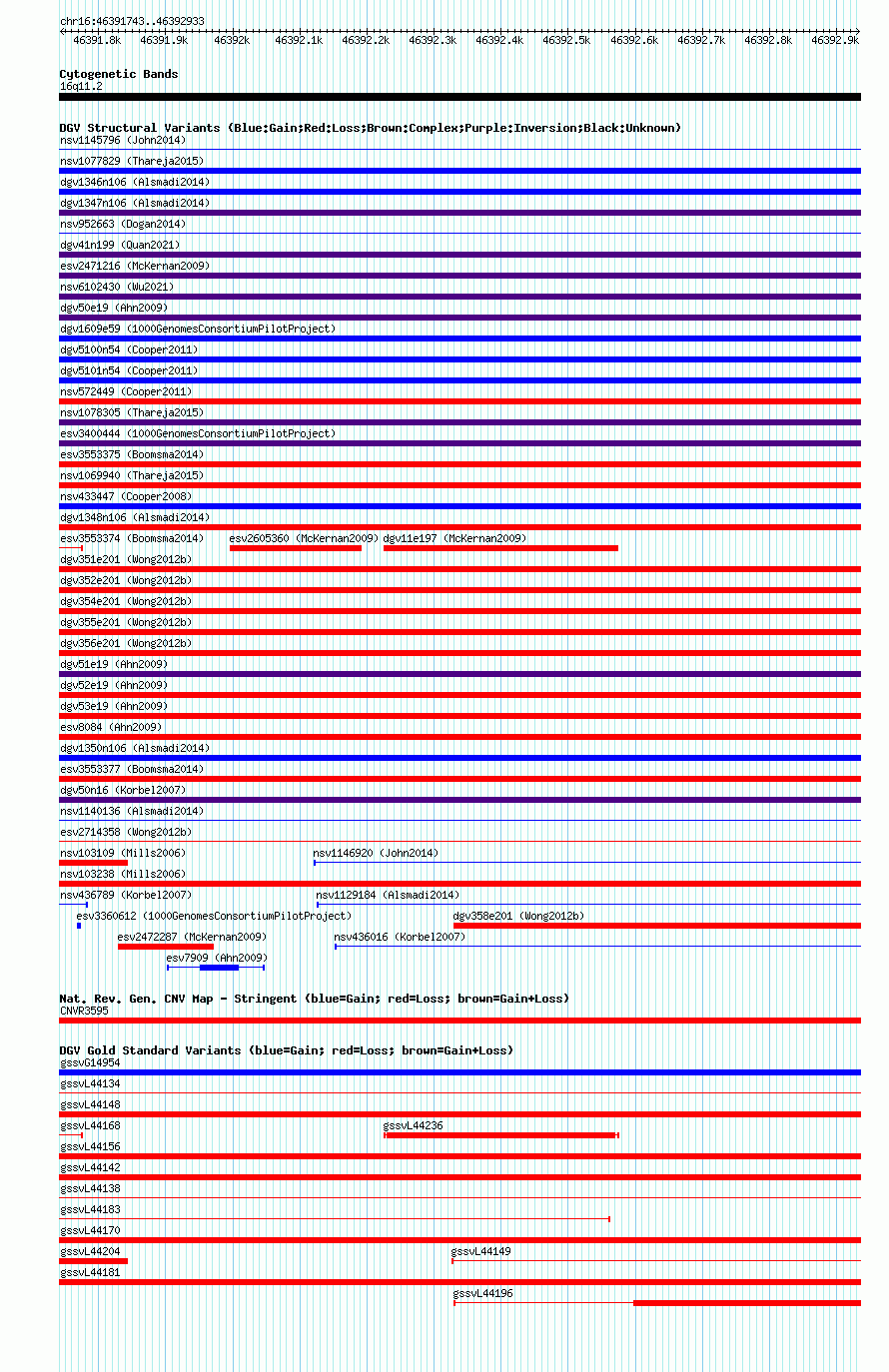
Task: Click esv3360612 (1000GenomesConsortiumPilotProject) label
Action: [x=214, y=916]
